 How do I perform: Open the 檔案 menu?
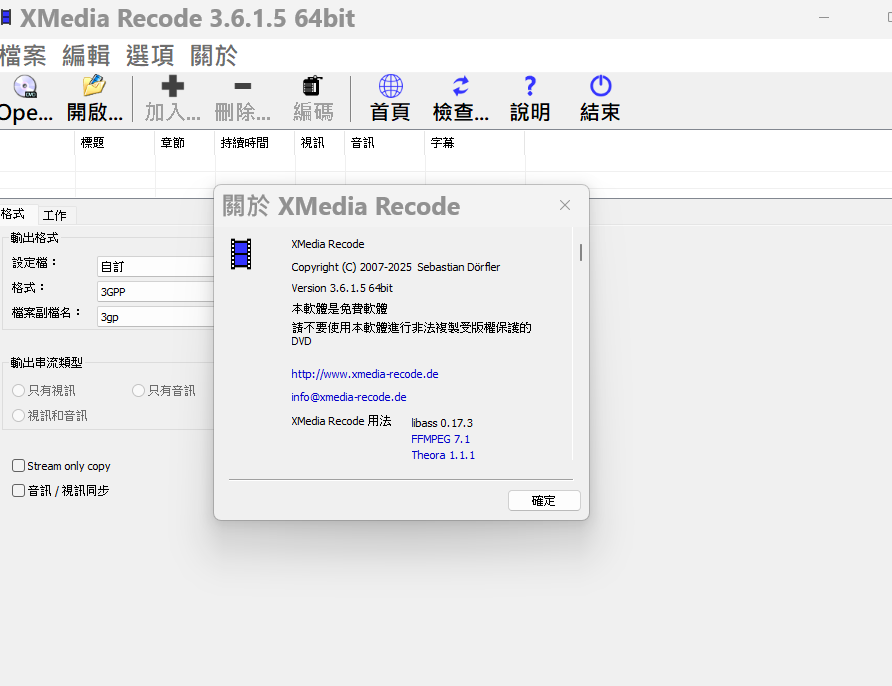pyautogui.click(x=23, y=56)
